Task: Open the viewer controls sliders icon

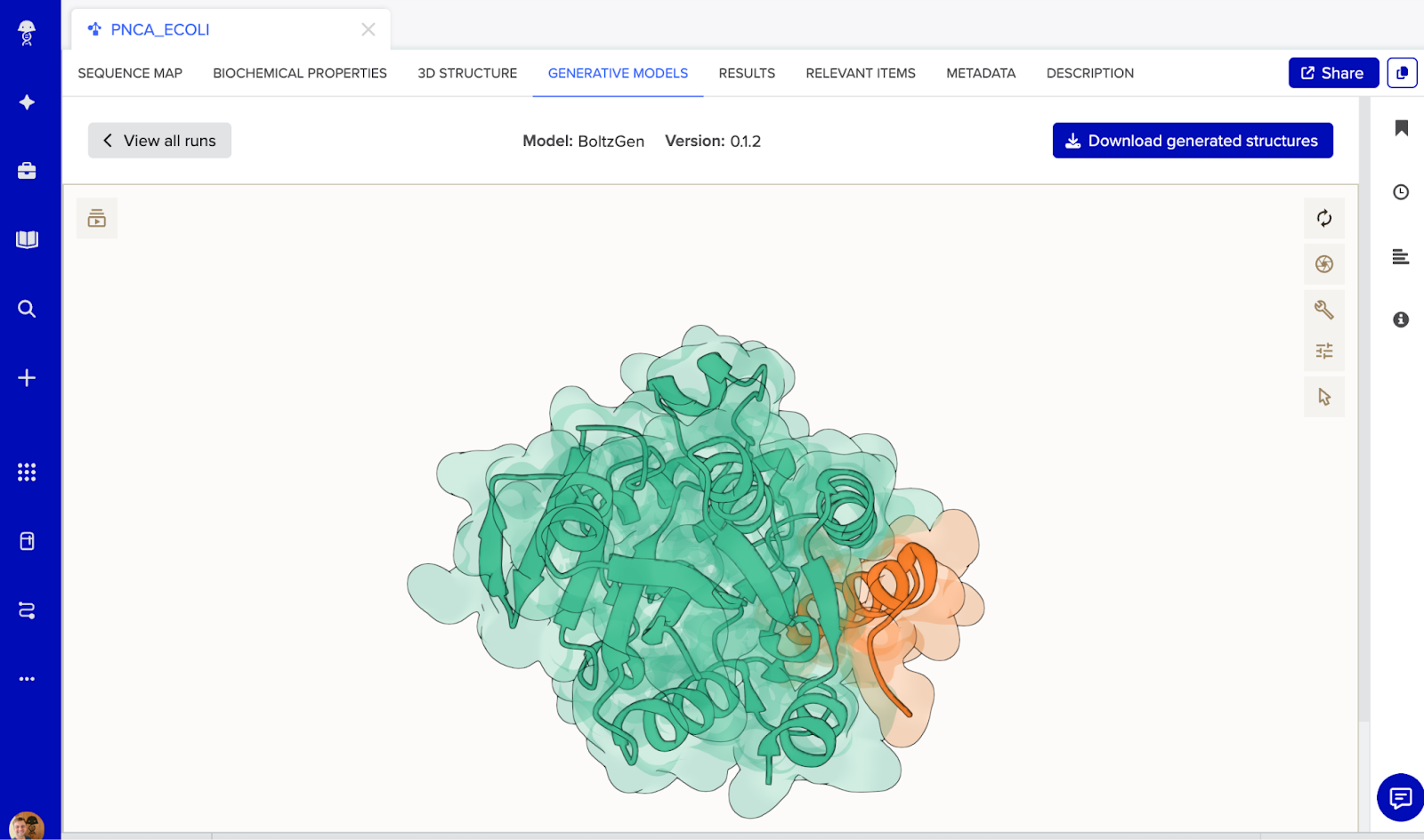Action: tap(1323, 351)
